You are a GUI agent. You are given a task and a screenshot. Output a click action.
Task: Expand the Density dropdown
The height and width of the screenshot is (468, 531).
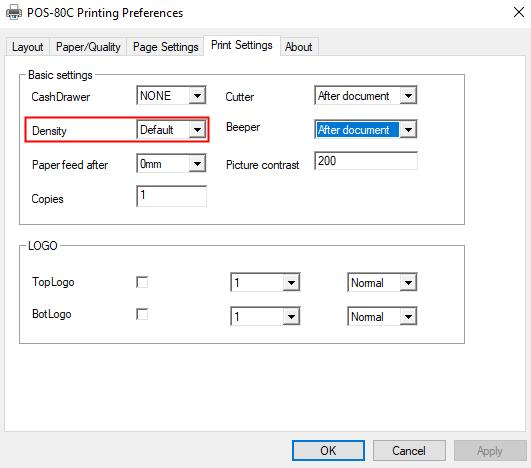pyautogui.click(x=171, y=129)
